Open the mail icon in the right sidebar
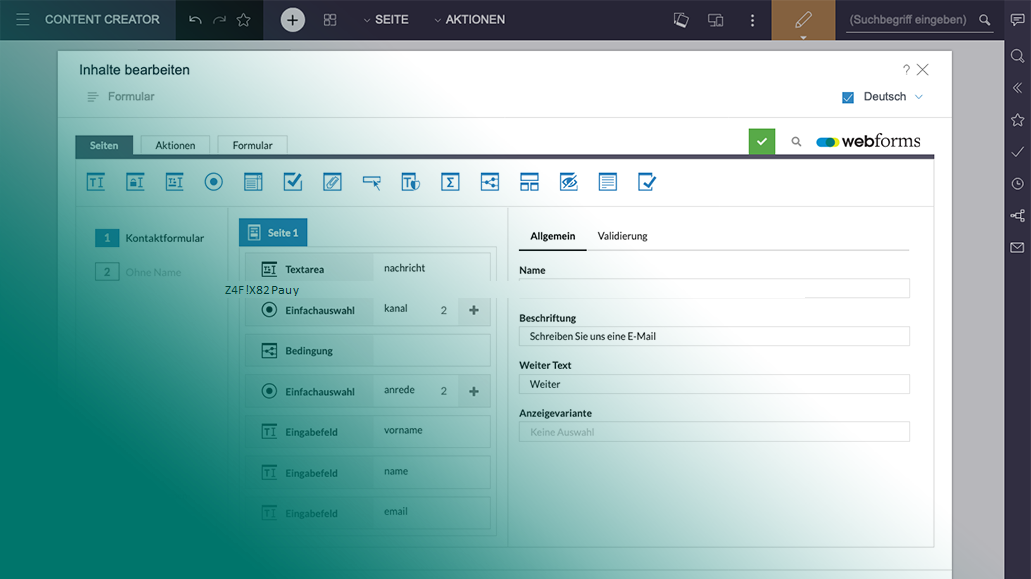The width and height of the screenshot is (1031, 579). [1016, 247]
